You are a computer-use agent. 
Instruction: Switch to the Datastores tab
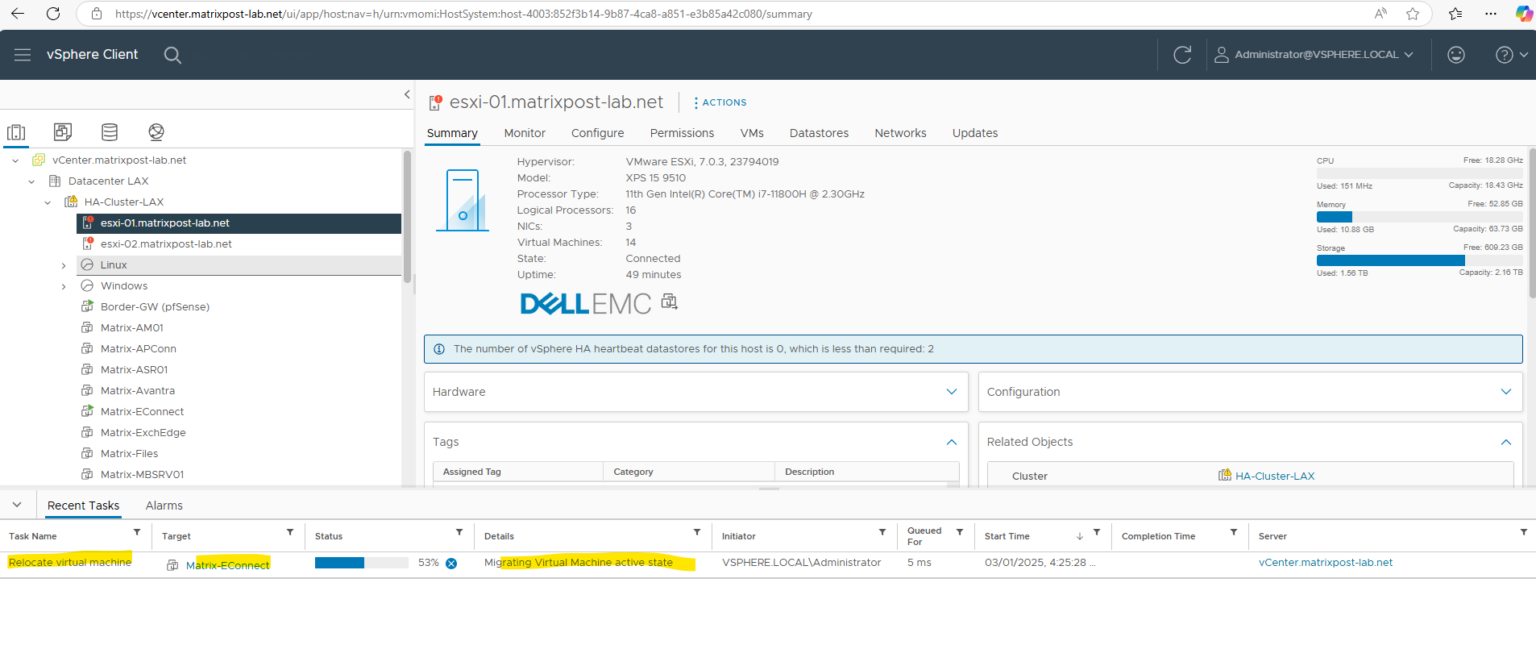(818, 132)
